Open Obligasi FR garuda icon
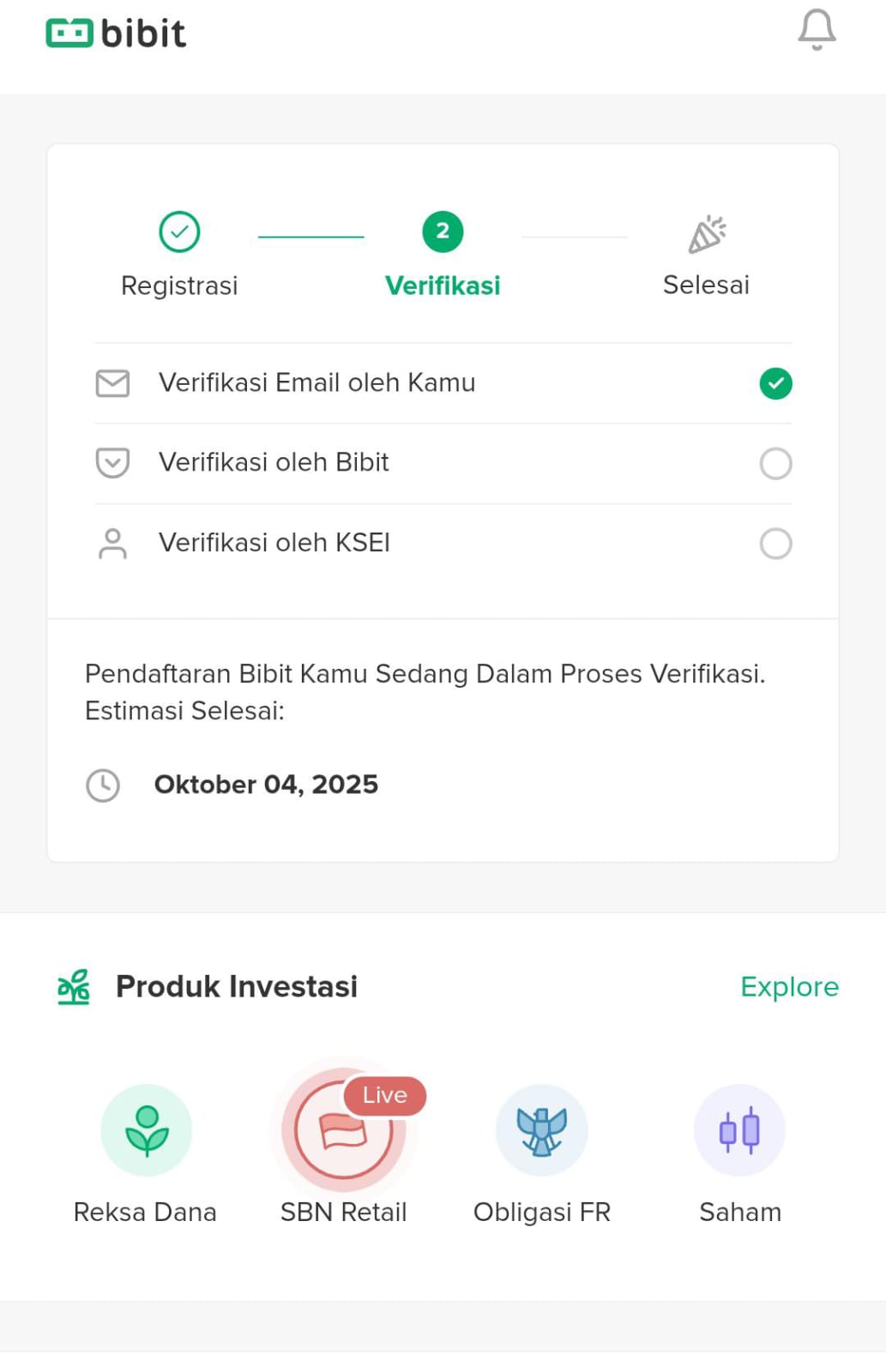The image size is (886, 1372). [541, 1129]
